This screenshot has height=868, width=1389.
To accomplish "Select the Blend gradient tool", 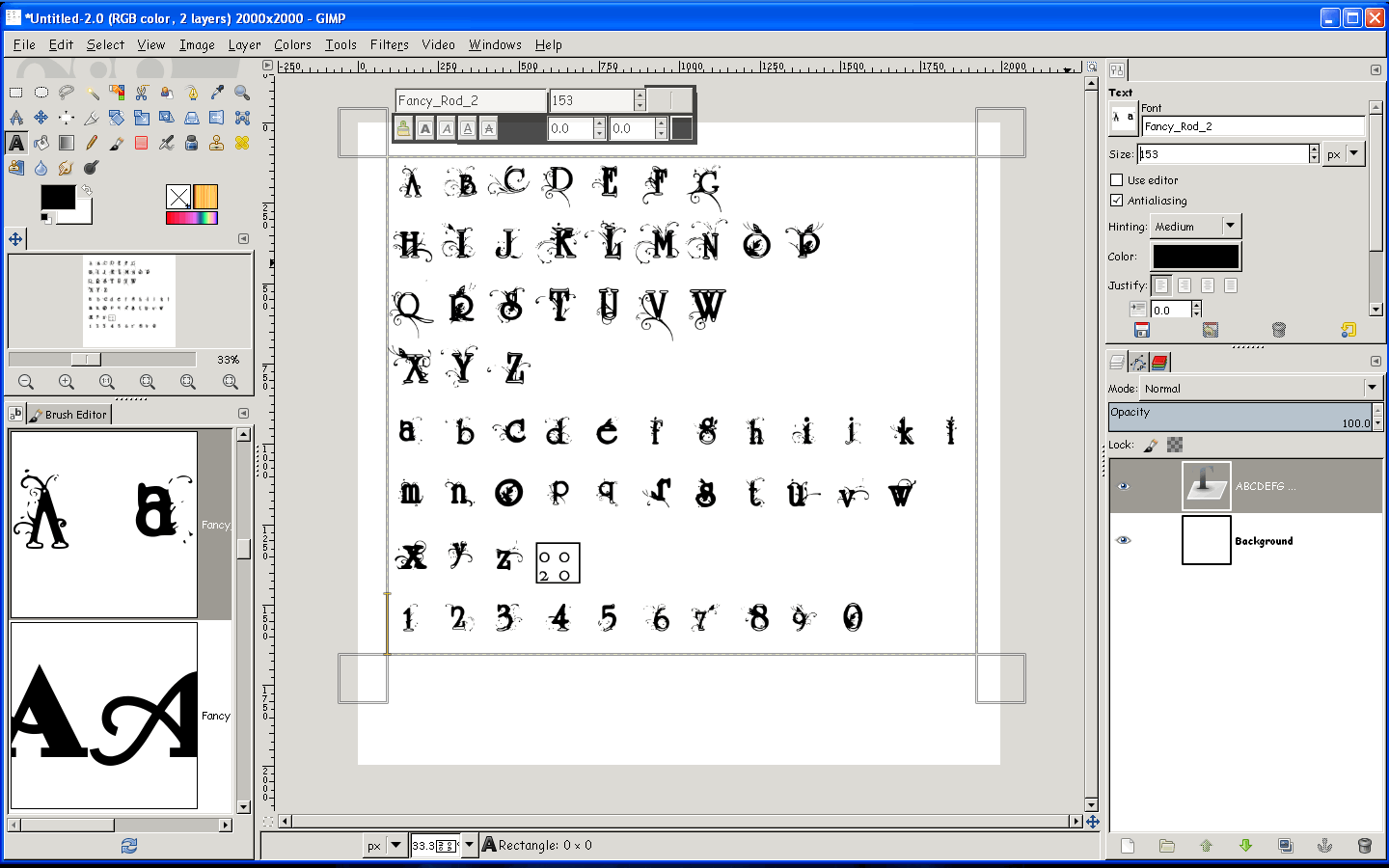I will click(67, 143).
